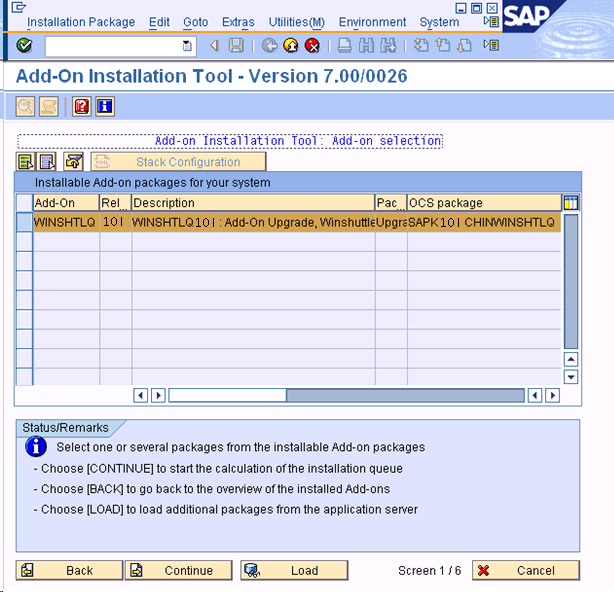Click the display logs magnifier icon
The width and height of the screenshot is (614, 592).
[25, 106]
